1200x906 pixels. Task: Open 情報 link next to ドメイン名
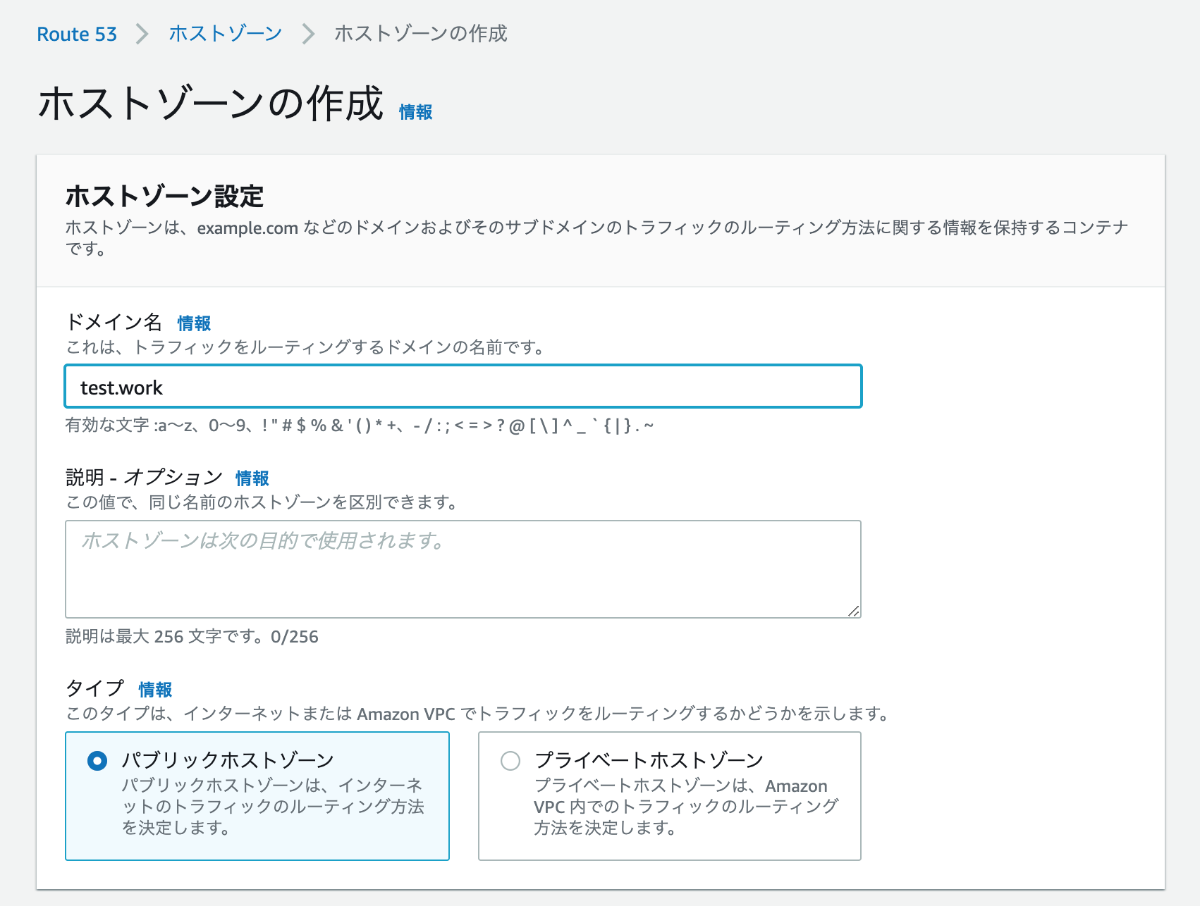(194, 323)
